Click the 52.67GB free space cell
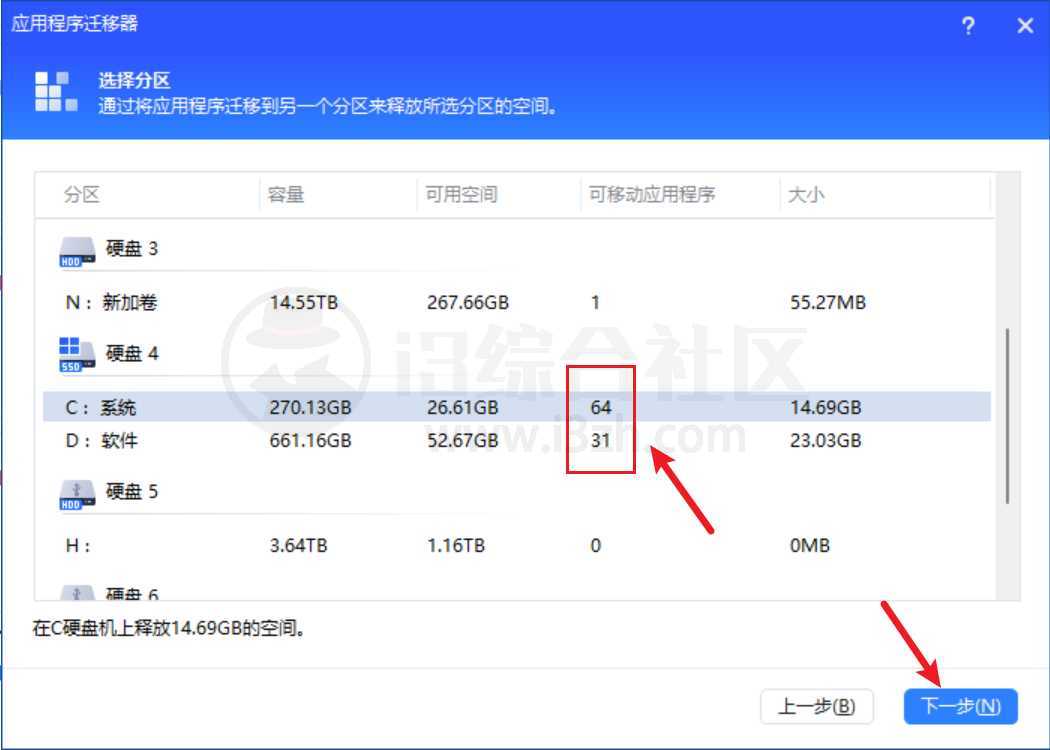The width and height of the screenshot is (1050, 750). [x=463, y=441]
